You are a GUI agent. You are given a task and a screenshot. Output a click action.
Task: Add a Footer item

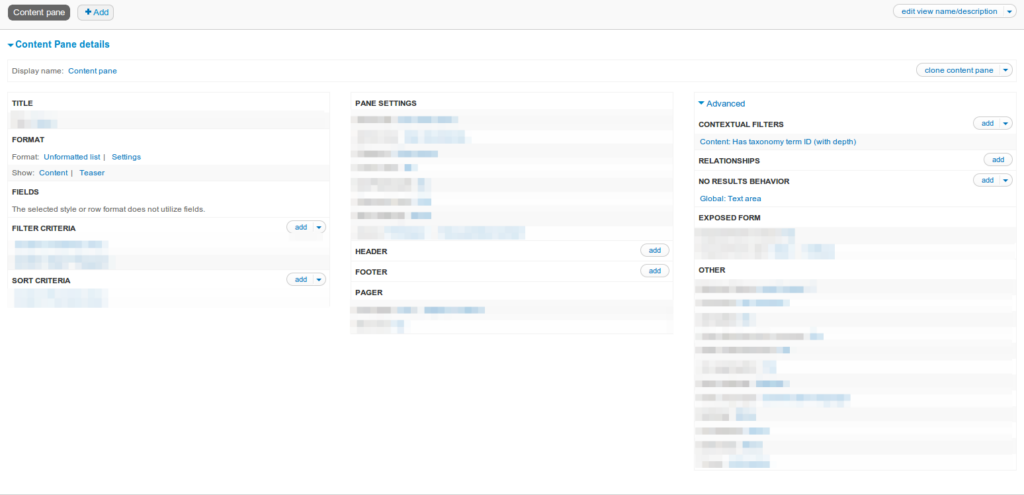(654, 270)
